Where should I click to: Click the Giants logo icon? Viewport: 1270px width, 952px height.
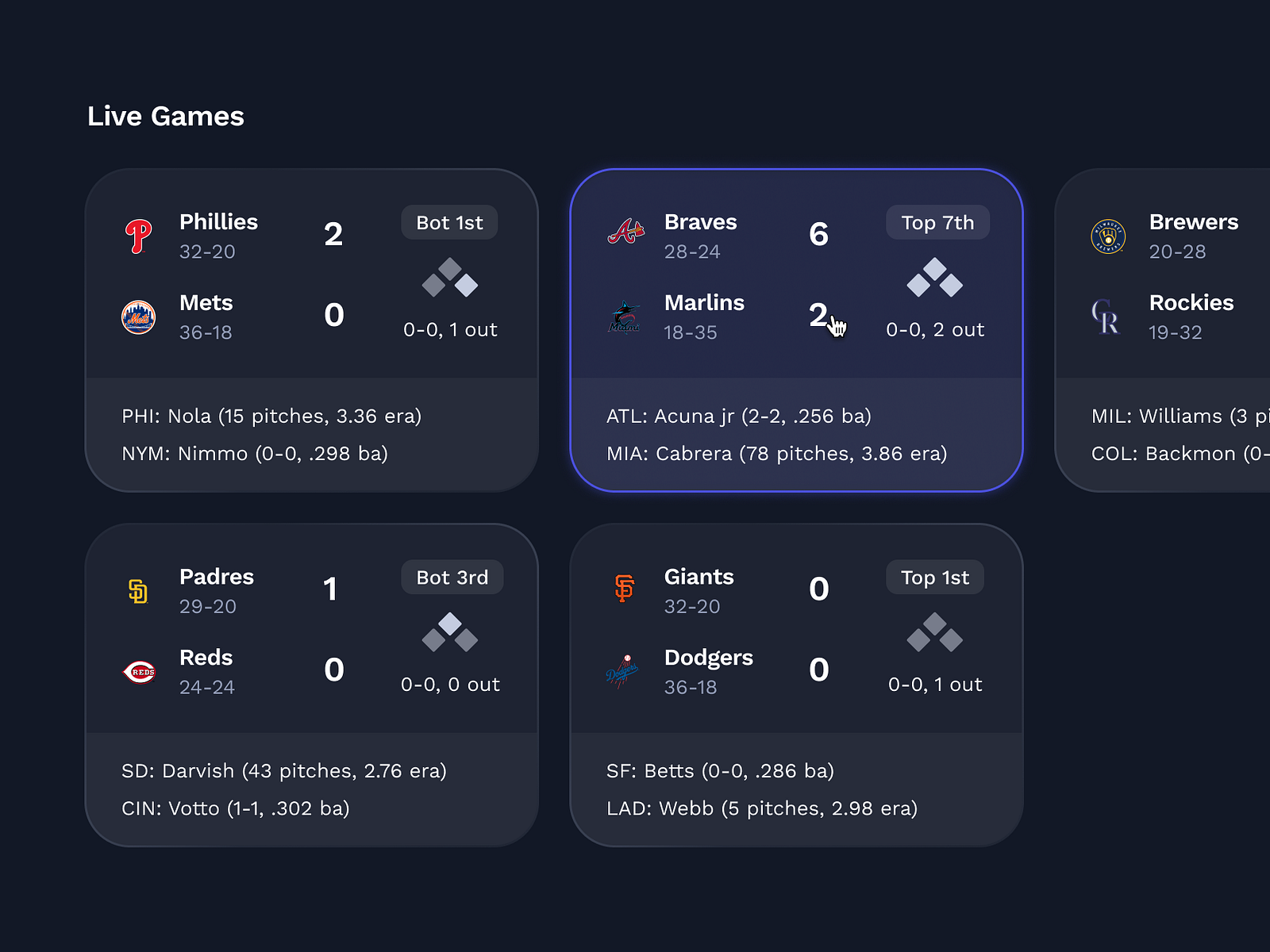624,587
